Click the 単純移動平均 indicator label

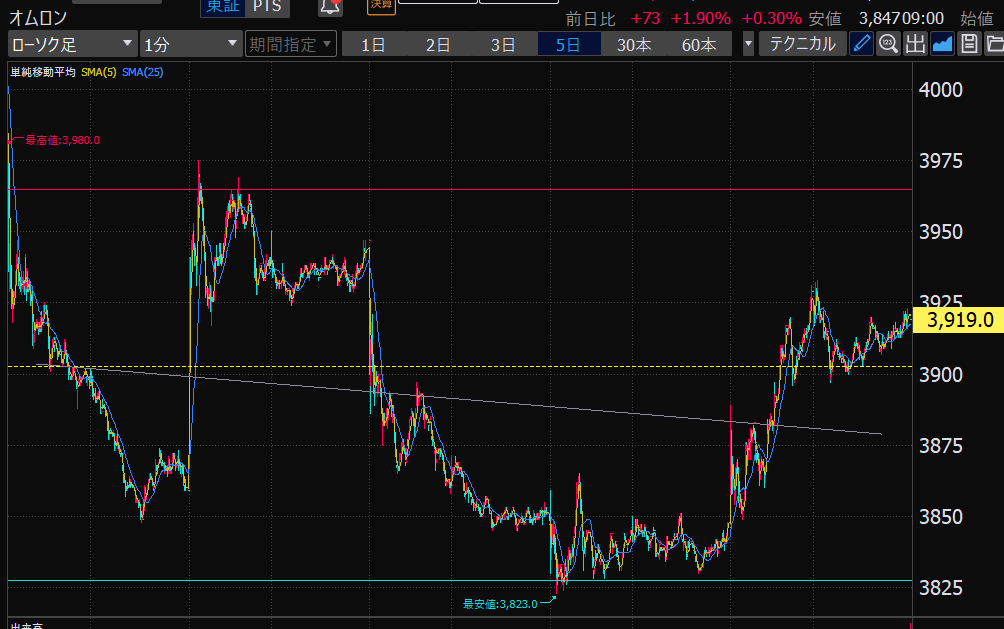tap(43, 72)
